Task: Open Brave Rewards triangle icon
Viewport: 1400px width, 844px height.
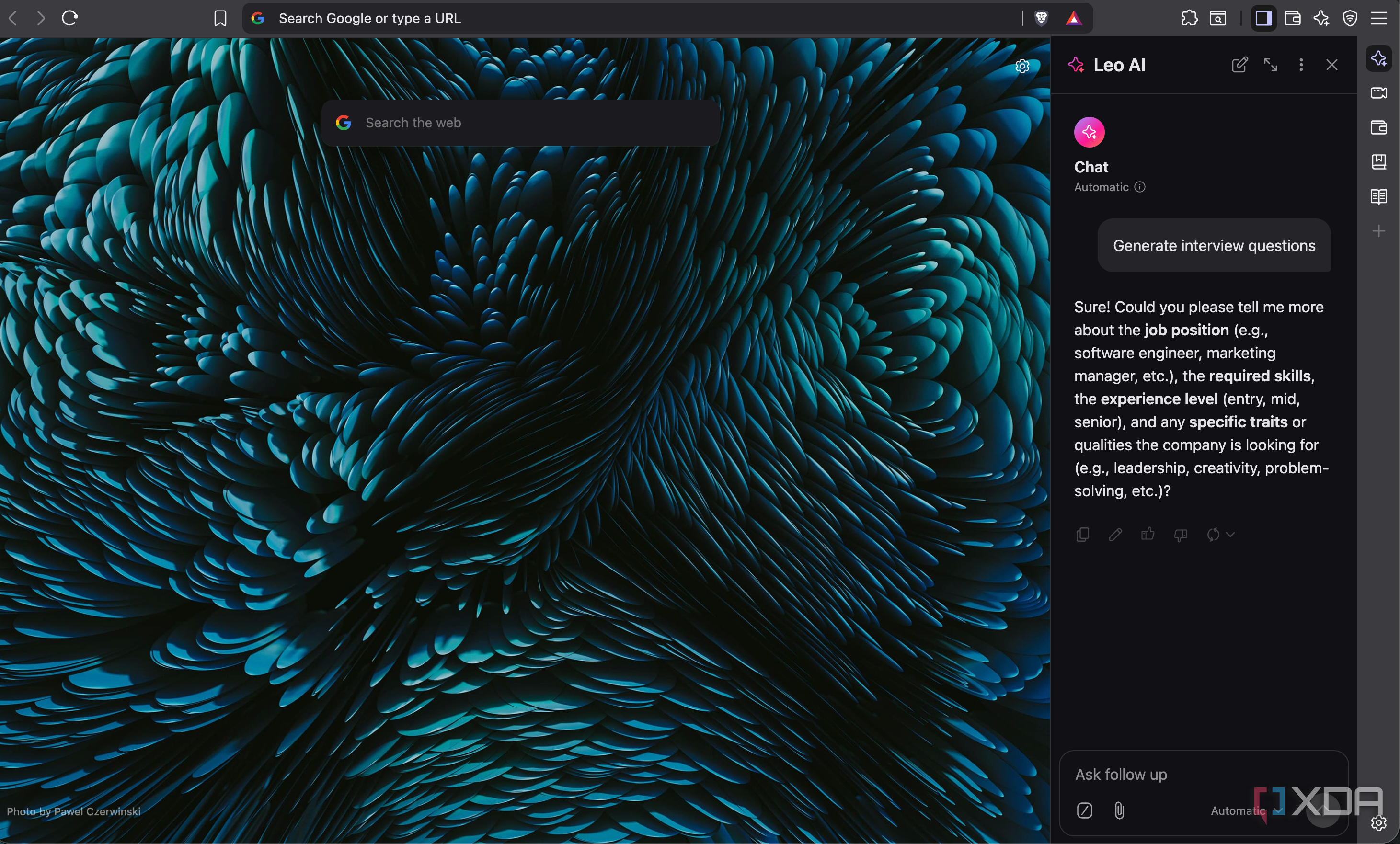Action: [1073, 18]
